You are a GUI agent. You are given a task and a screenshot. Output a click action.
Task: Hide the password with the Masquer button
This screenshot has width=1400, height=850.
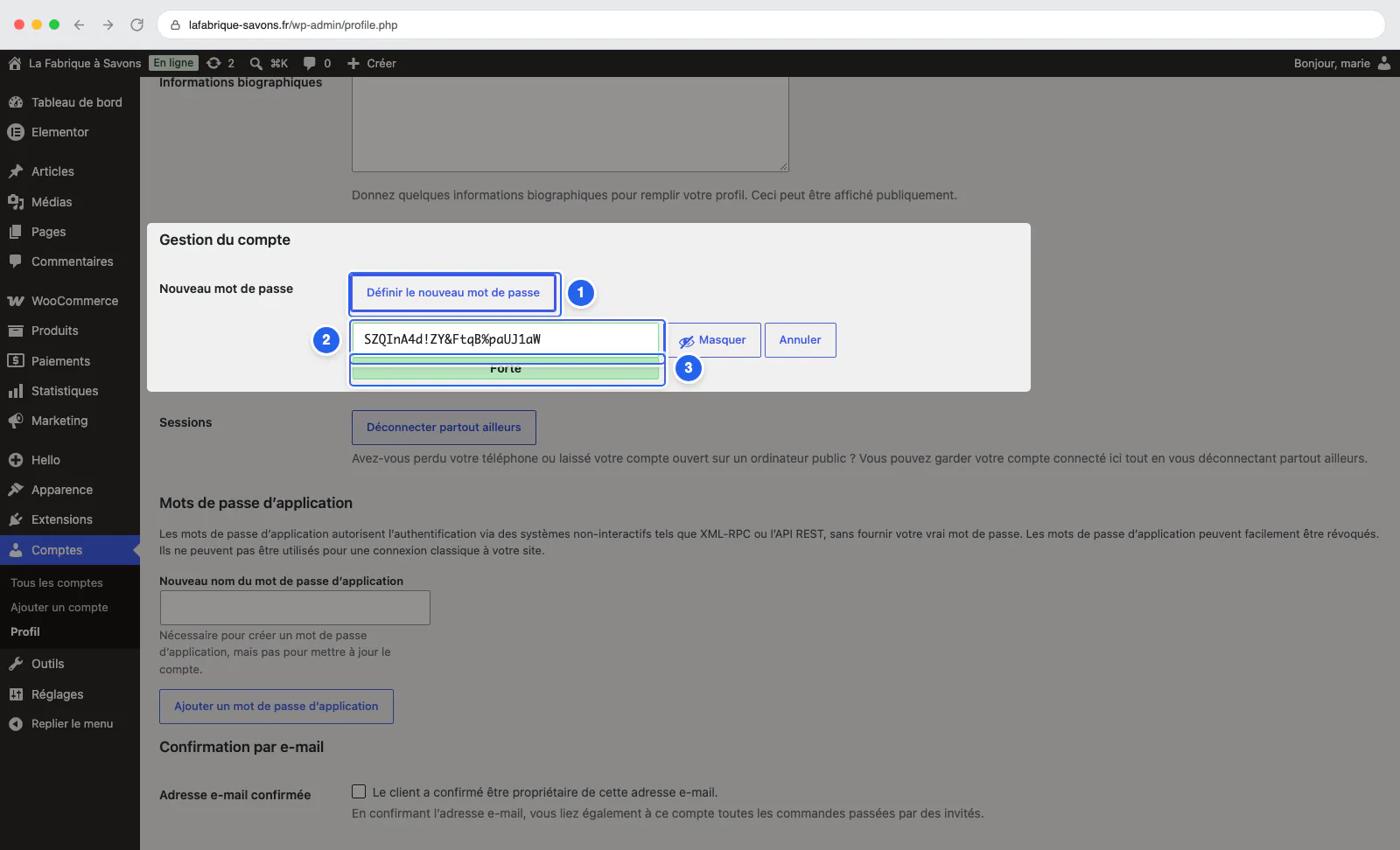(713, 340)
